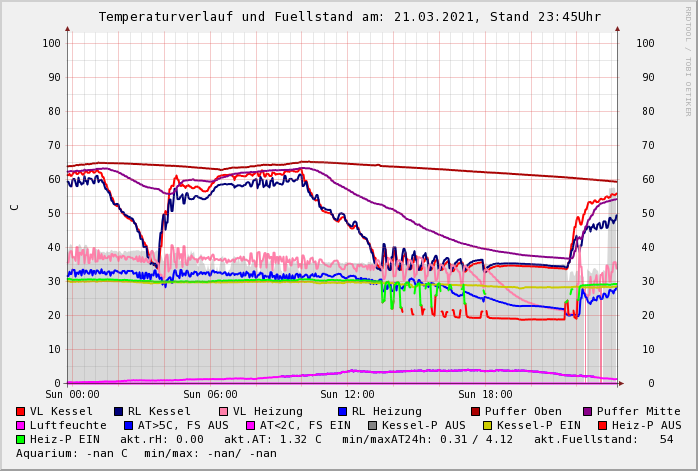The width and height of the screenshot is (698, 471).
Task: Select the pink VL Heizung legend swatch
Action: tap(223, 411)
